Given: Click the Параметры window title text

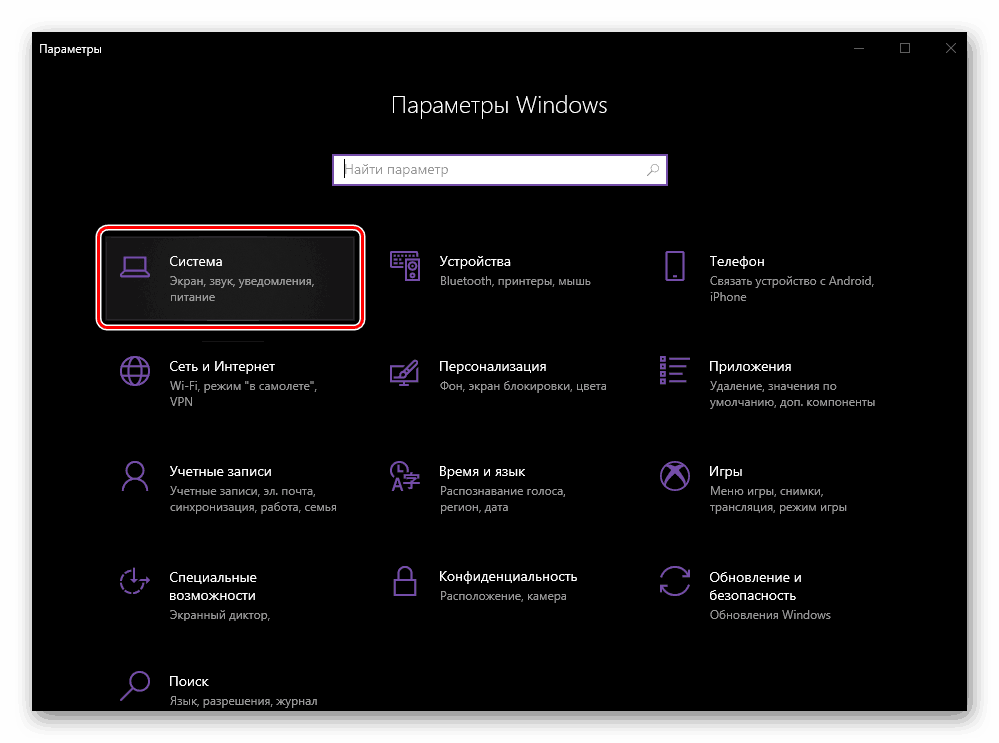Looking at the screenshot, I should tap(70, 49).
